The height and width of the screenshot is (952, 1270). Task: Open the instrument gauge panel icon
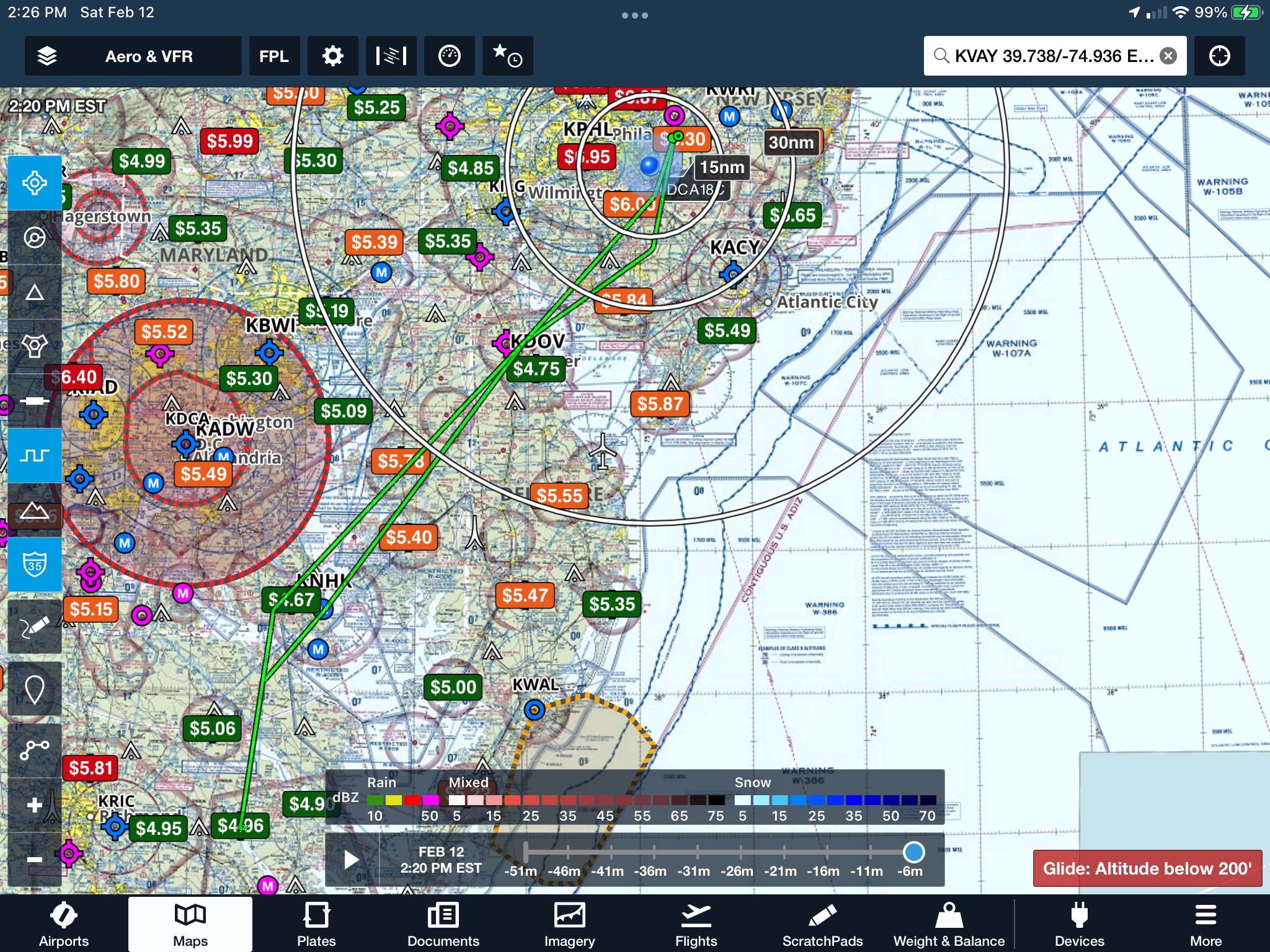tap(449, 56)
